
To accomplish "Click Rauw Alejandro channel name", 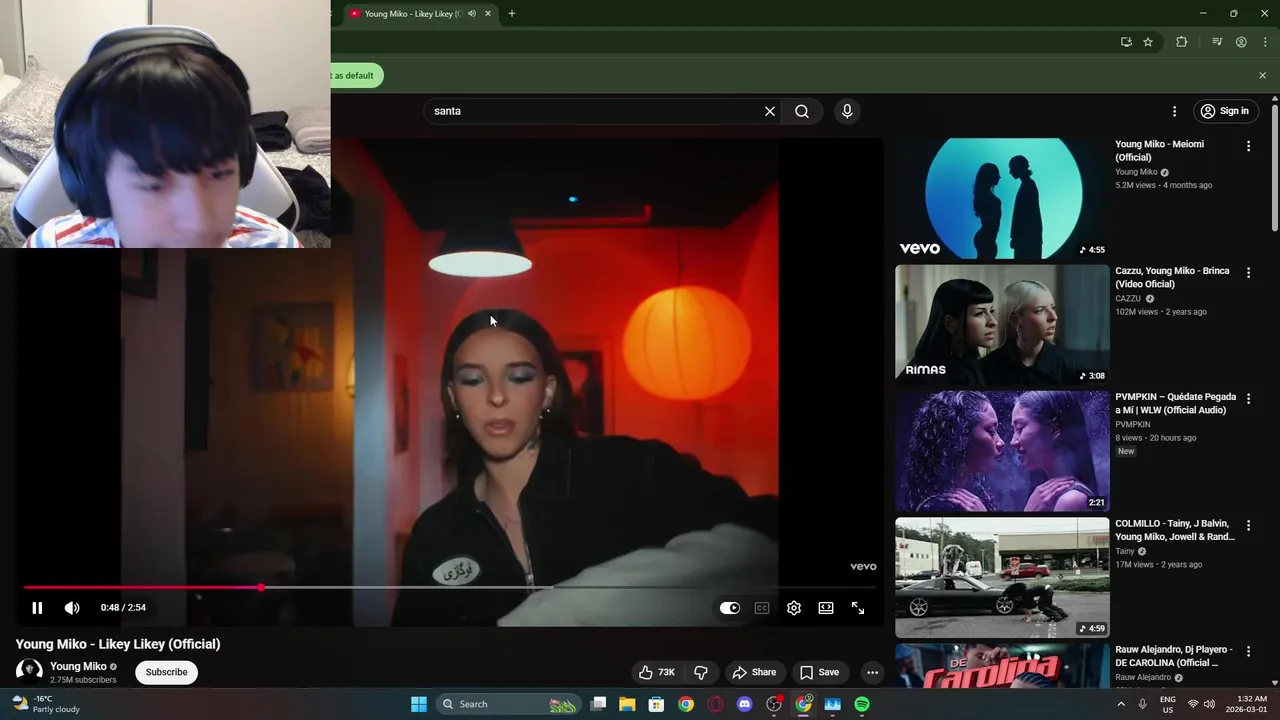I will click(1144, 677).
